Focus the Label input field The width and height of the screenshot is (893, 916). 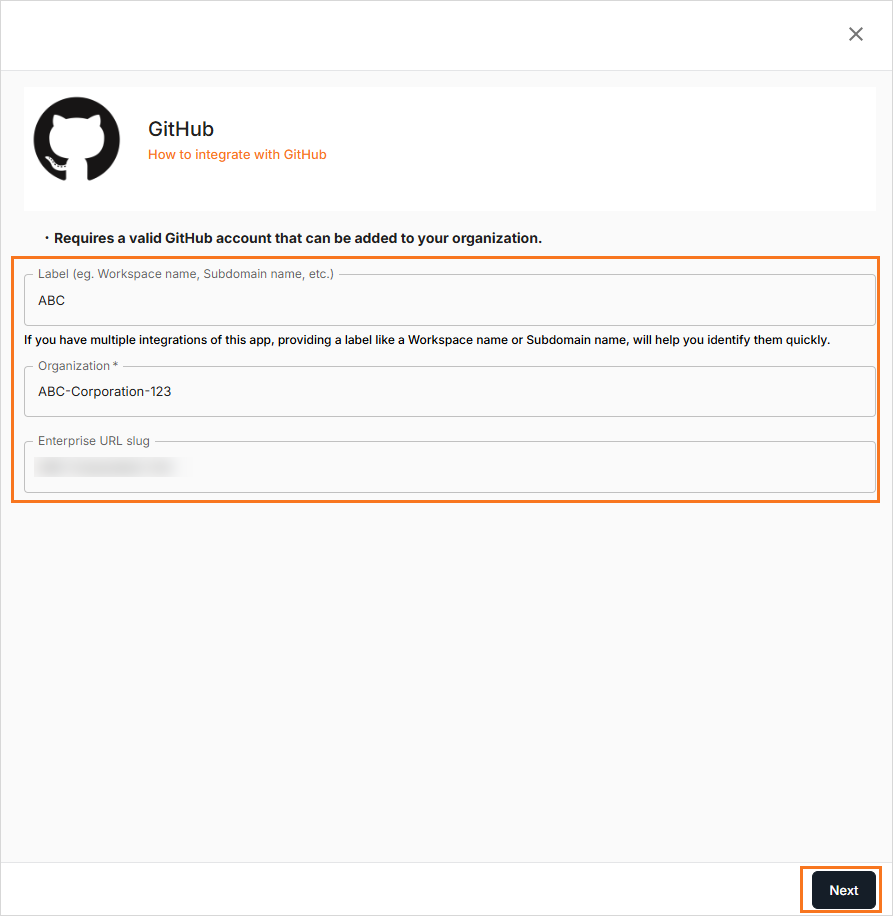click(x=450, y=300)
